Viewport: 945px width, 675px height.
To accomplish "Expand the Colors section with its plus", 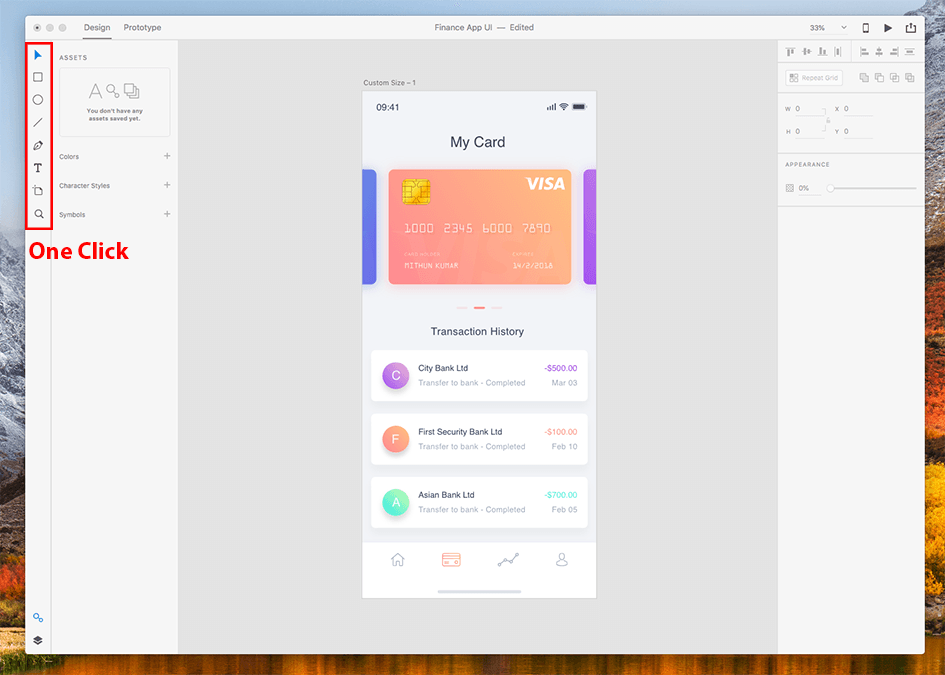I will 167,156.
